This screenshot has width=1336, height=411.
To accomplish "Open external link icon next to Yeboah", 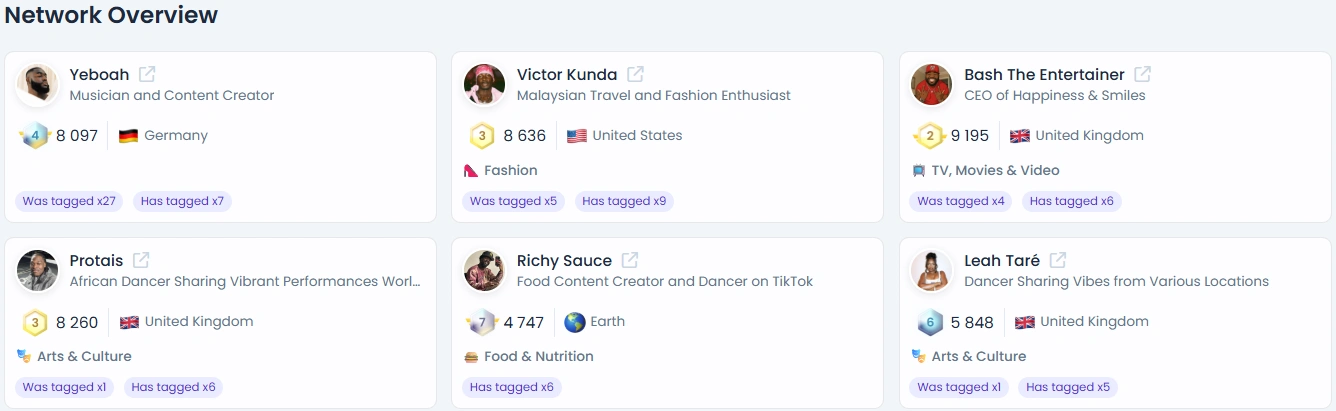I will pos(147,74).
